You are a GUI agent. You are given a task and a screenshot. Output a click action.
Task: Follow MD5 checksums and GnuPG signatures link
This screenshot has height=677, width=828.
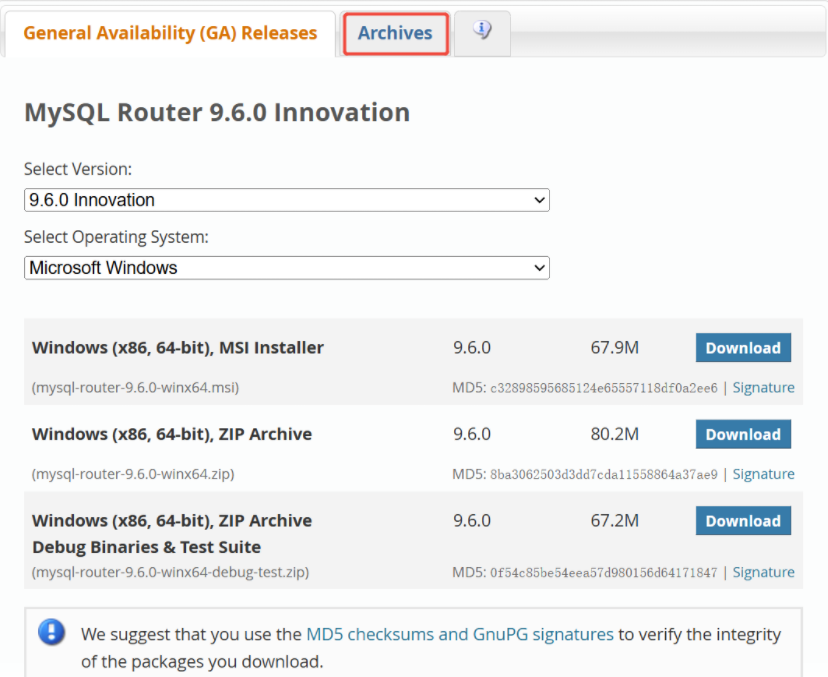point(459,634)
